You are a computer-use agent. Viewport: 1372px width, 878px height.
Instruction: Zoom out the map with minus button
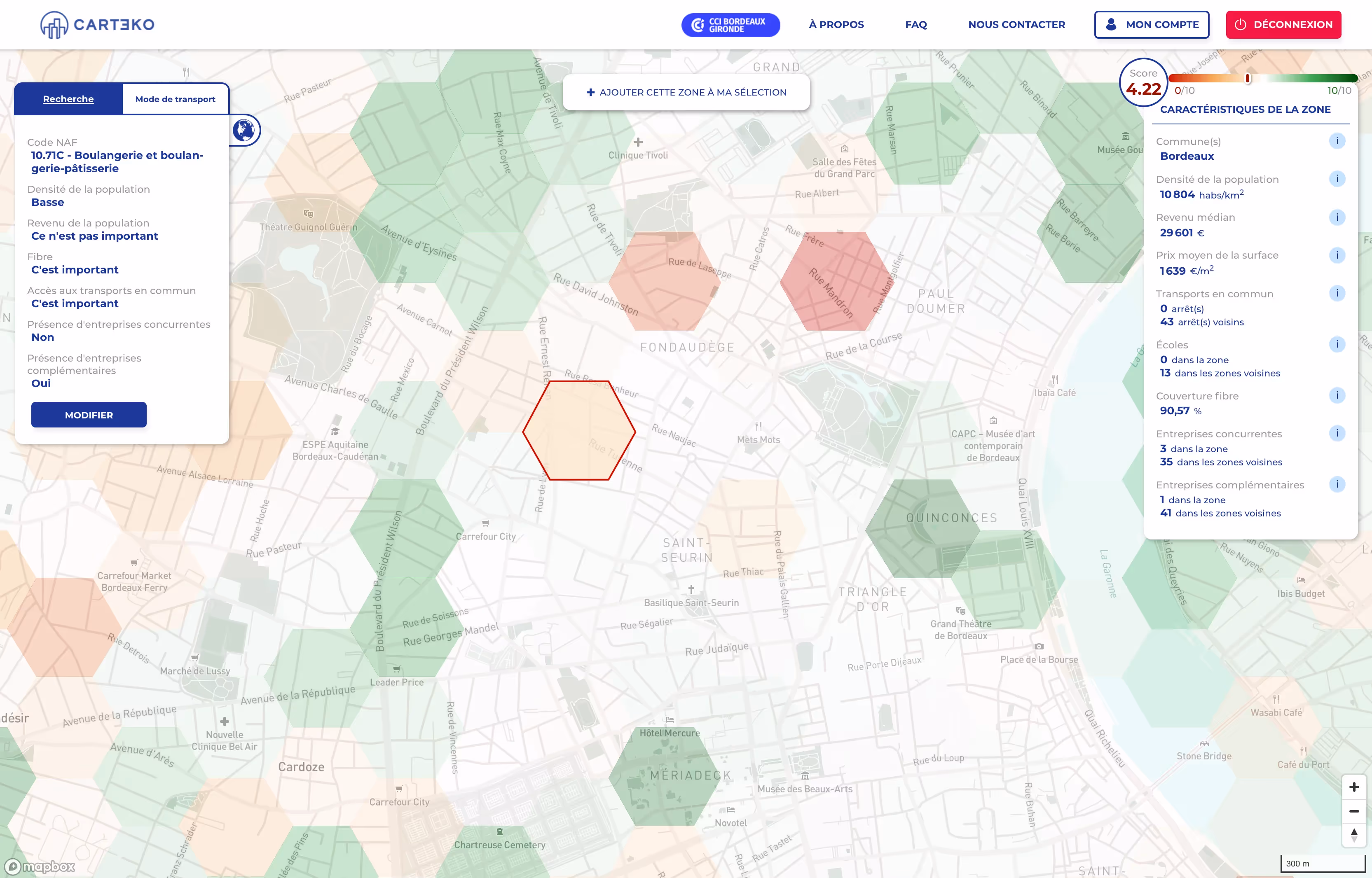click(1354, 811)
